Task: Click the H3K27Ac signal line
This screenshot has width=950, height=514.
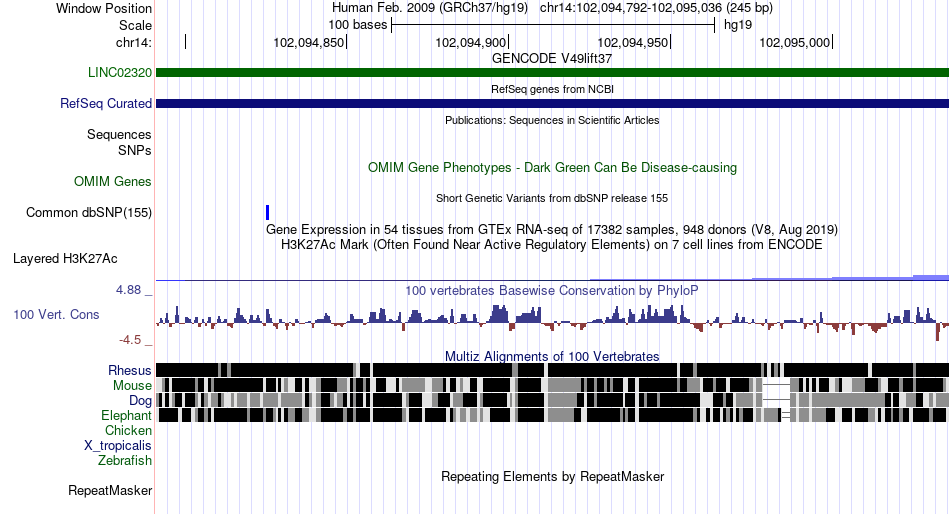Action: tap(553, 279)
